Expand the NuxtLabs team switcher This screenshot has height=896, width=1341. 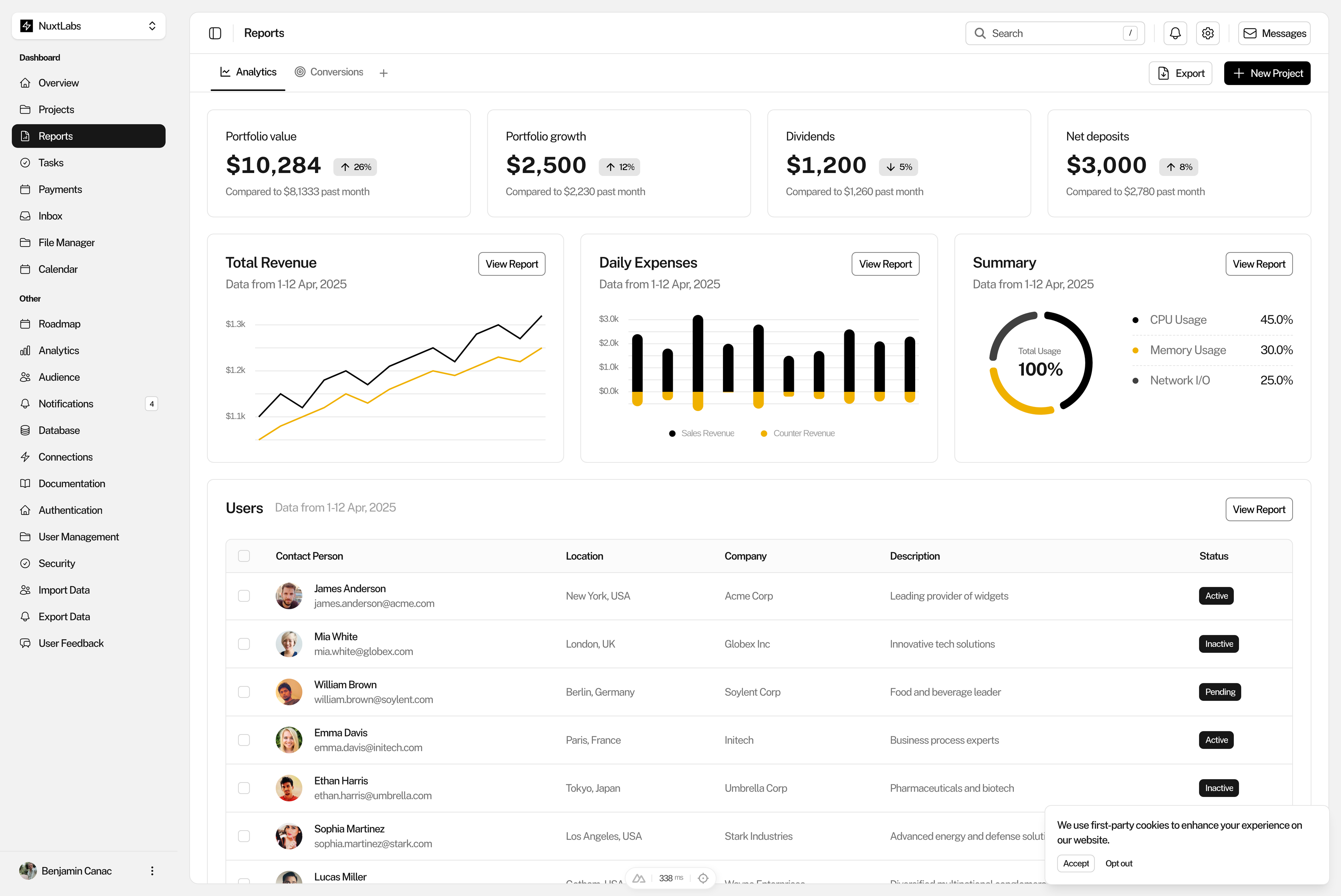pyautogui.click(x=89, y=26)
